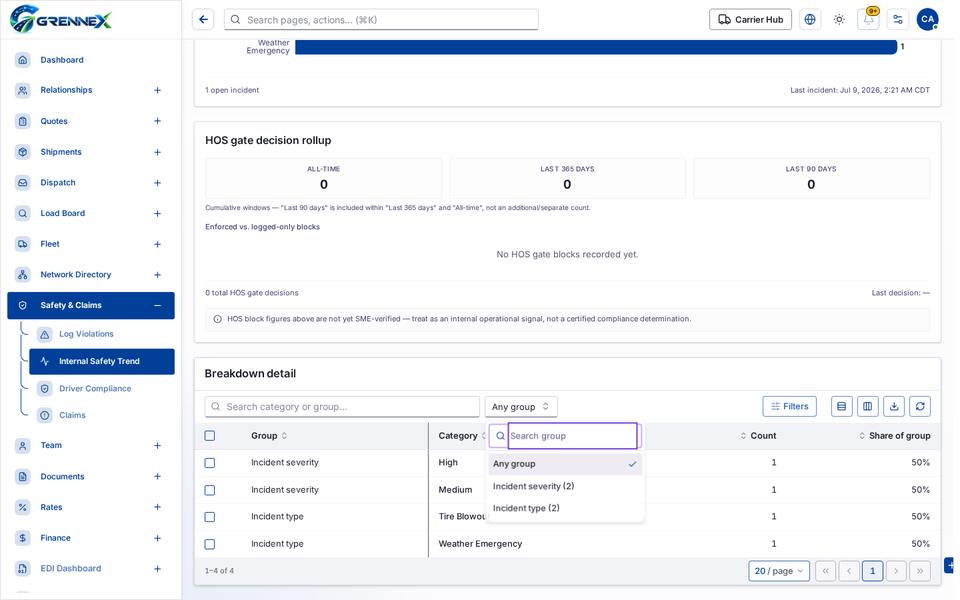
Task: Open the Filters button
Action: pos(789,407)
